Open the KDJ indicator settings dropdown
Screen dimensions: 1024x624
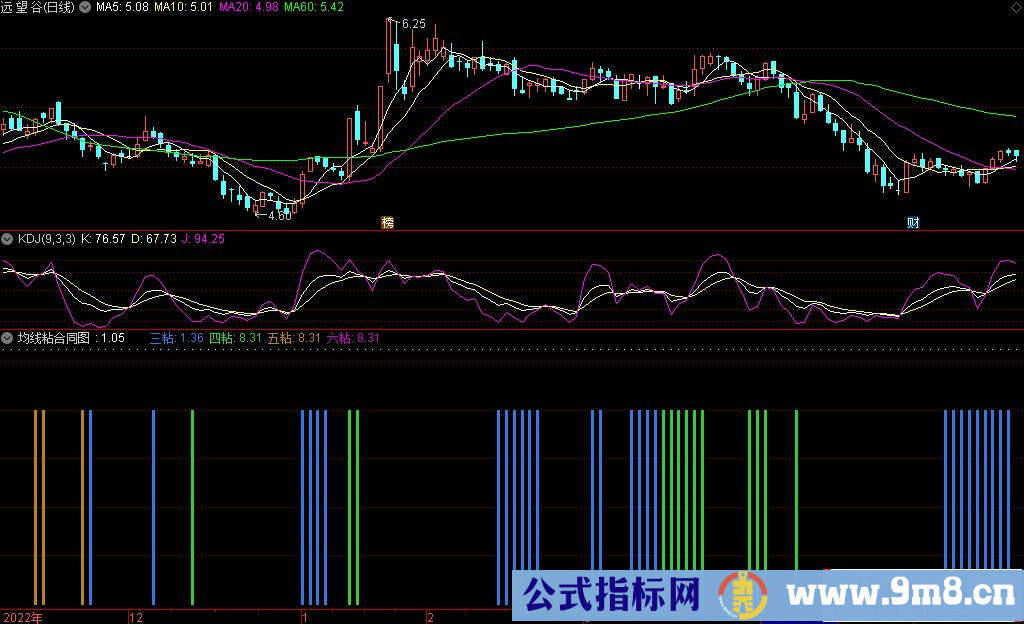[x=7, y=239]
